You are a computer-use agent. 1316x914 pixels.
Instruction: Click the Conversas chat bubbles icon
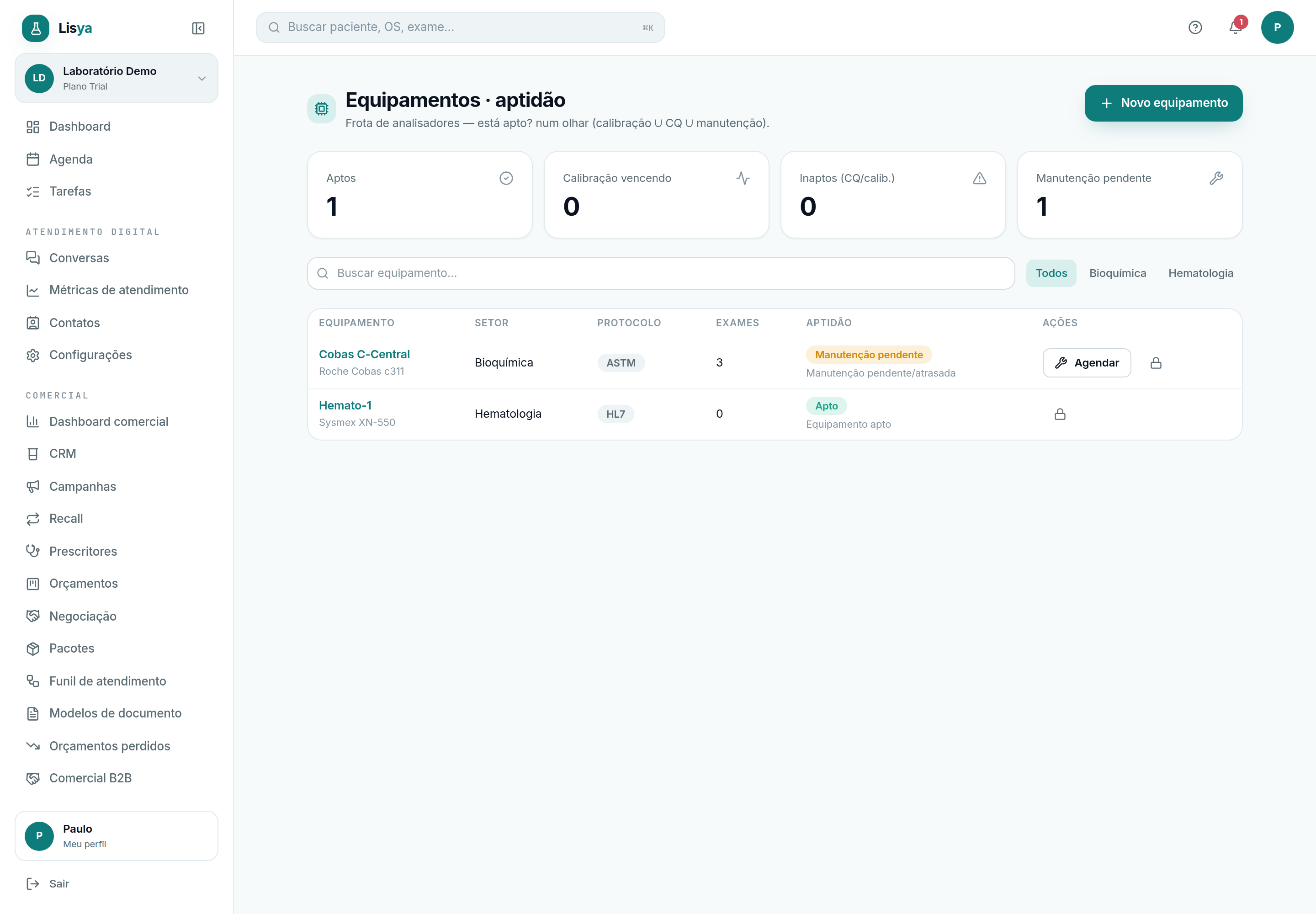coord(32,258)
